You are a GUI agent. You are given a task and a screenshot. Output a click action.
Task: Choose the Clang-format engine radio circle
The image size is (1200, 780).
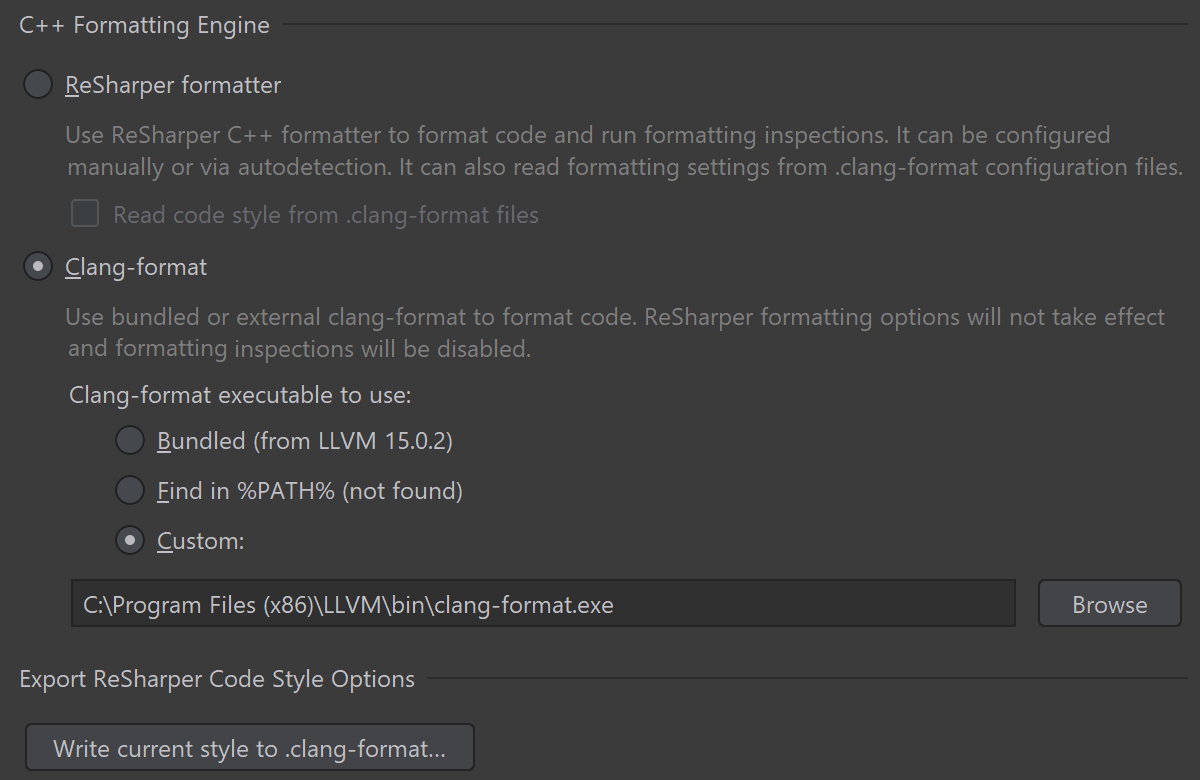coord(38,267)
